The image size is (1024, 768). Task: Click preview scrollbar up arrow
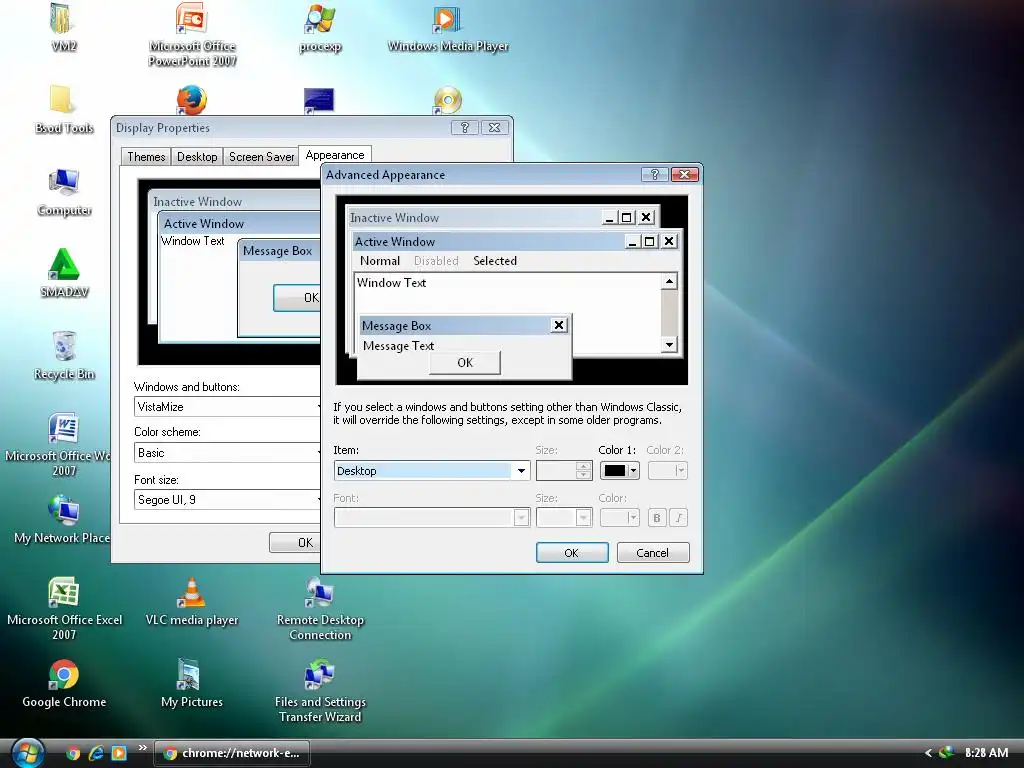[x=669, y=281]
